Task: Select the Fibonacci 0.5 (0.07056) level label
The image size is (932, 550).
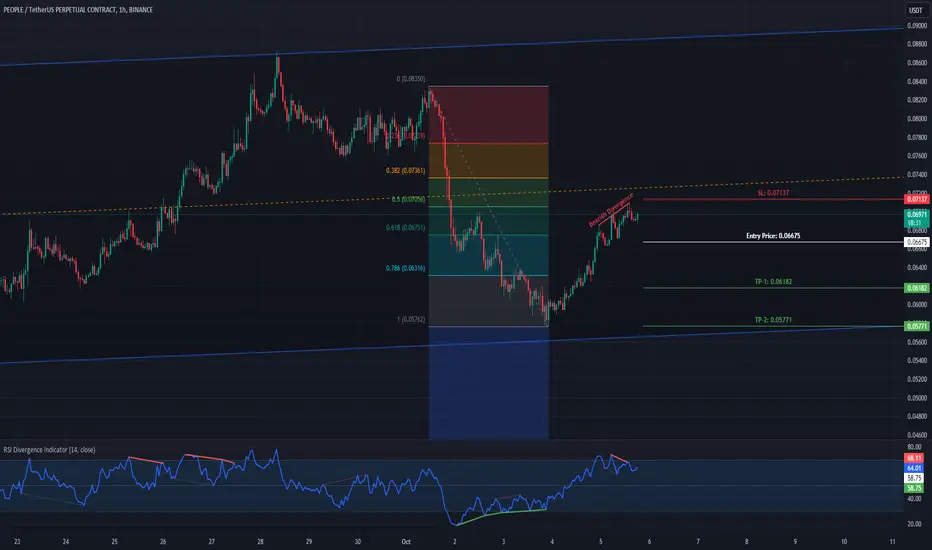Action: pos(408,199)
